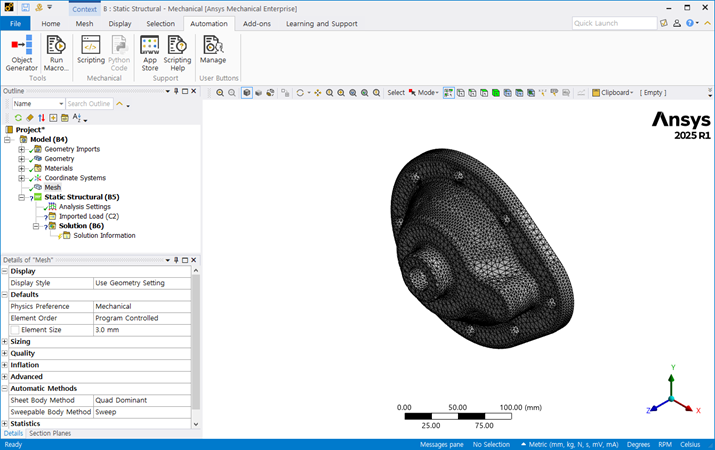Click Degrees in status bar
The width and height of the screenshot is (715, 450).
638,445
